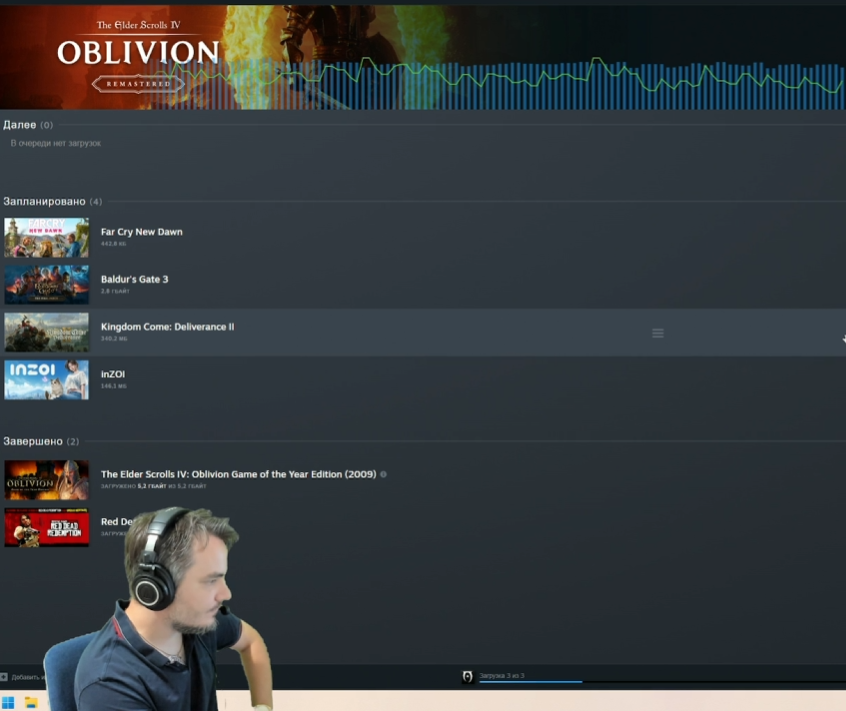Open The Elder Scrolls IV: Oblivion GOTY title
The image size is (846, 711).
(x=238, y=474)
